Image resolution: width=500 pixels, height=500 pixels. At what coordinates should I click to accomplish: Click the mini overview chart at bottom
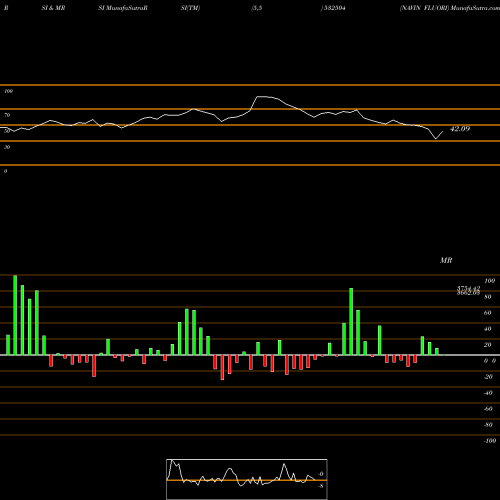click(x=247, y=479)
